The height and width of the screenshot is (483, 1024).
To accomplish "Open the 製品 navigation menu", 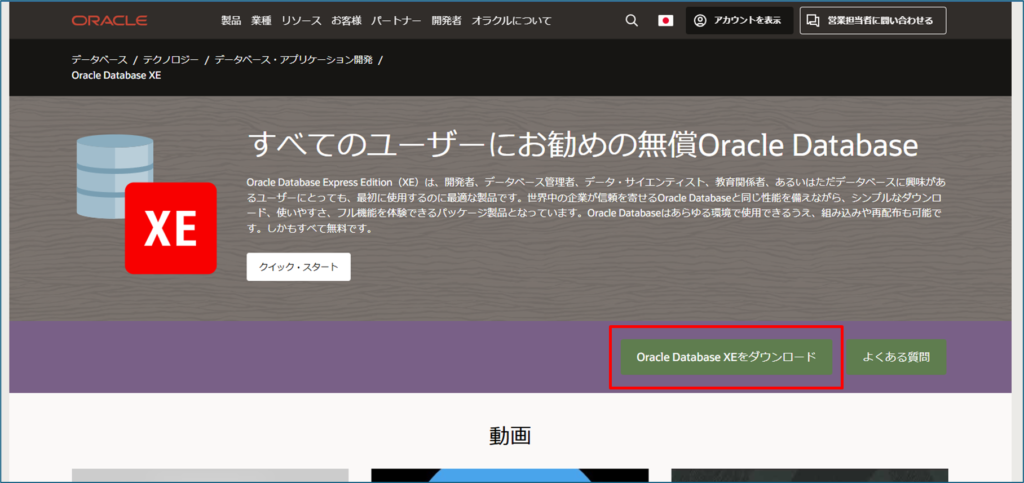I will pyautogui.click(x=231, y=20).
